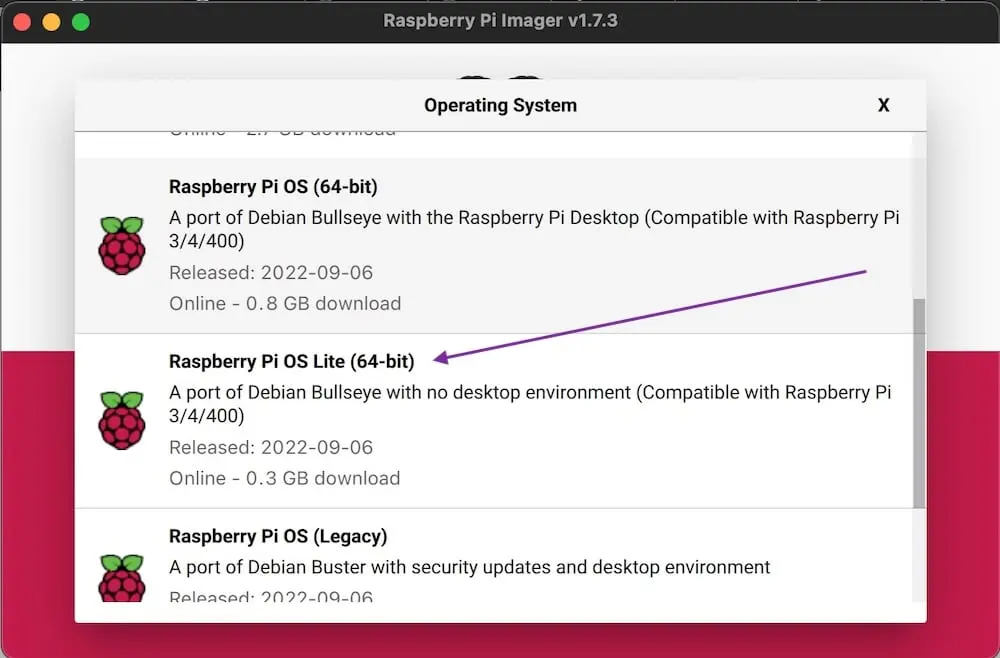Click the red macOS close window button
The height and width of the screenshot is (658, 1000).
coord(22,22)
